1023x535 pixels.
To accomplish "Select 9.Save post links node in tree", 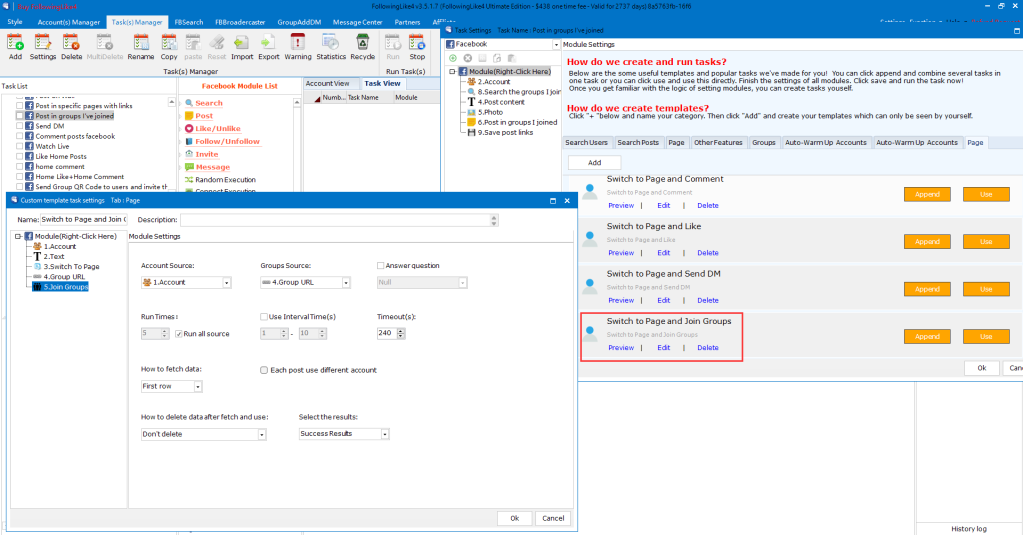I will click(506, 132).
